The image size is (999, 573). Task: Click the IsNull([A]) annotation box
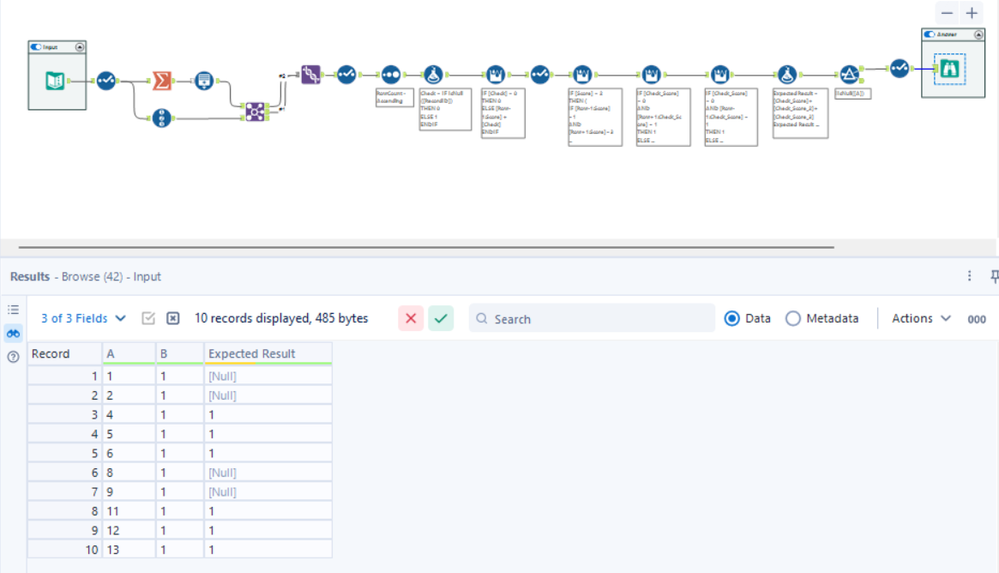point(852,94)
